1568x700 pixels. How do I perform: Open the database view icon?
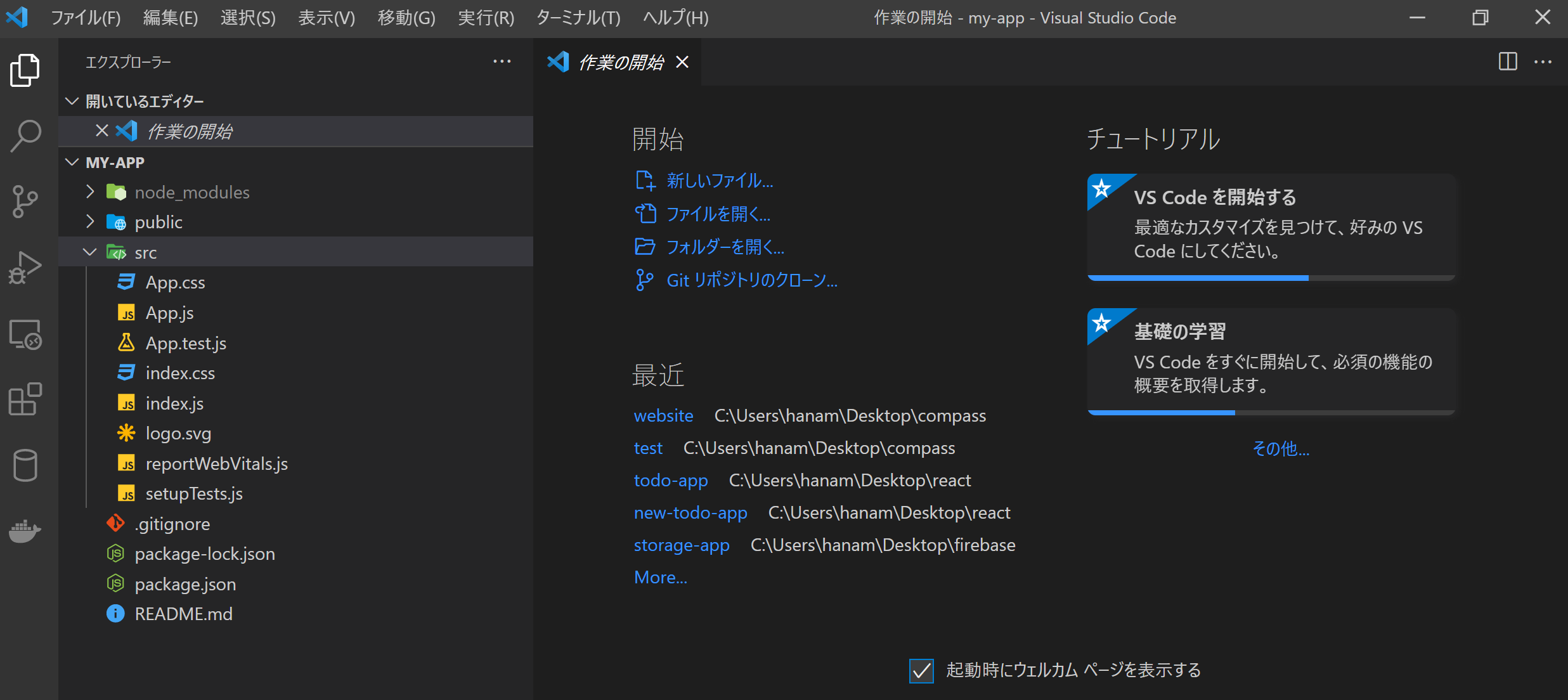(25, 465)
